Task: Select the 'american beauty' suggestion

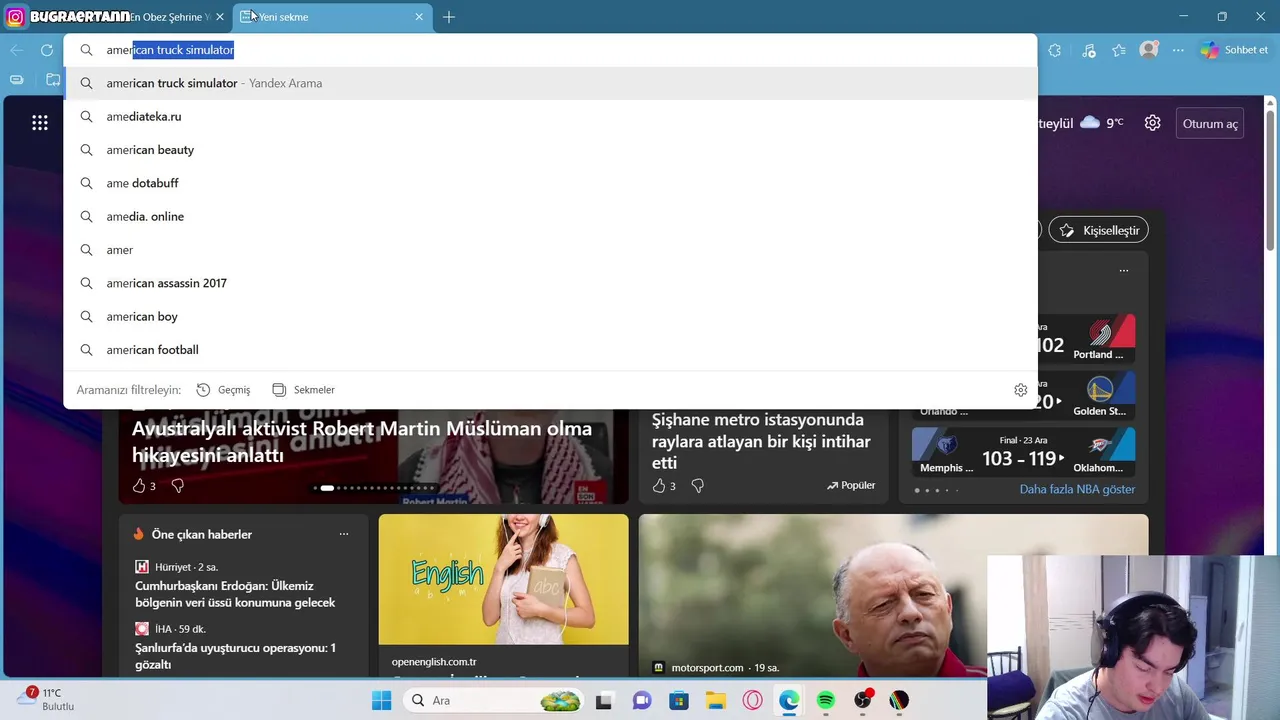Action: 550,150
